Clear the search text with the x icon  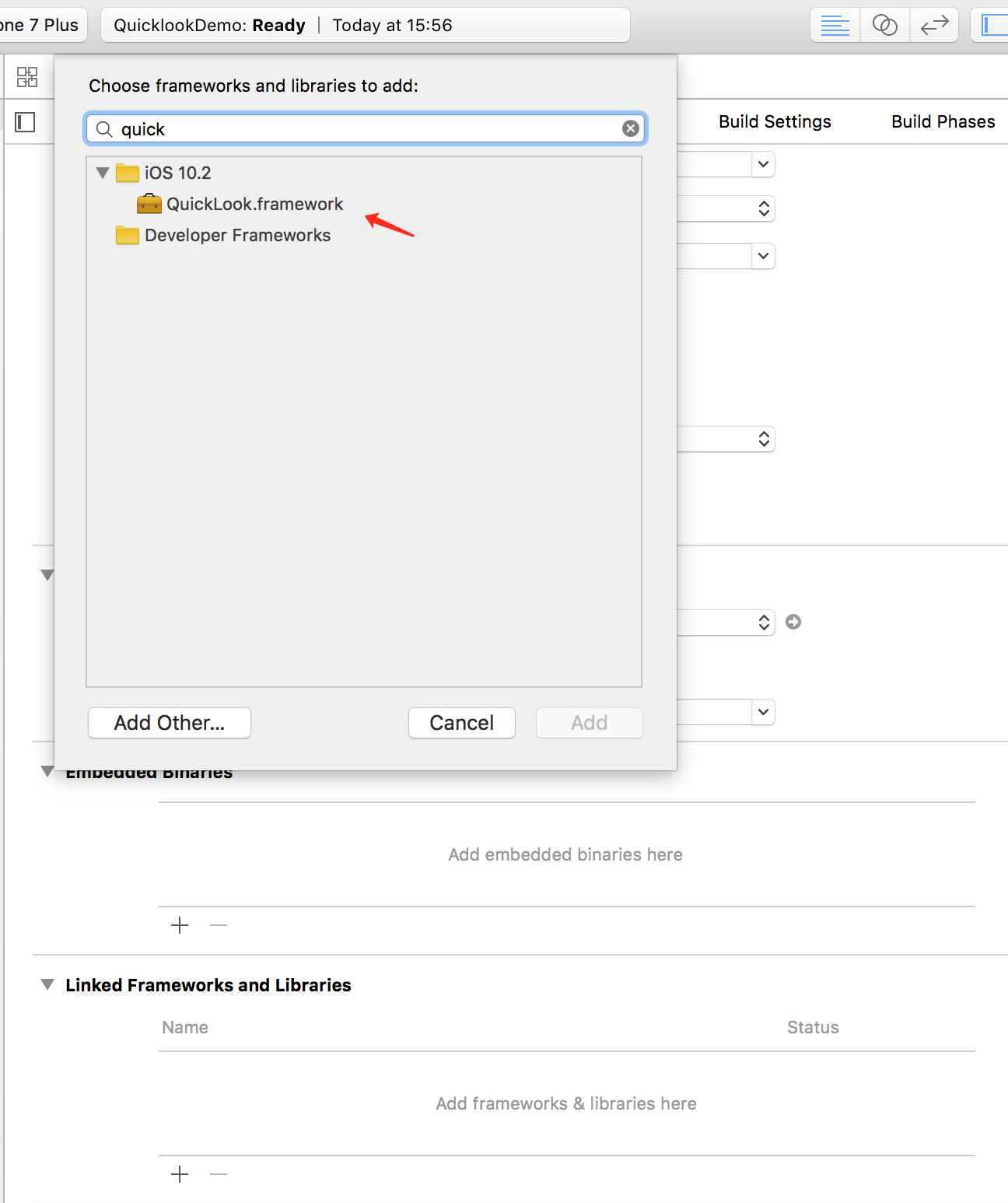[x=630, y=128]
